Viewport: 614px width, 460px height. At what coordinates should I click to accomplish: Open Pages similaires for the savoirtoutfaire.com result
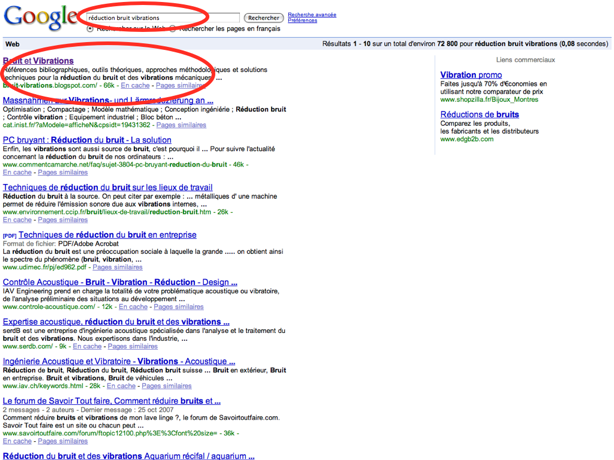point(63,441)
